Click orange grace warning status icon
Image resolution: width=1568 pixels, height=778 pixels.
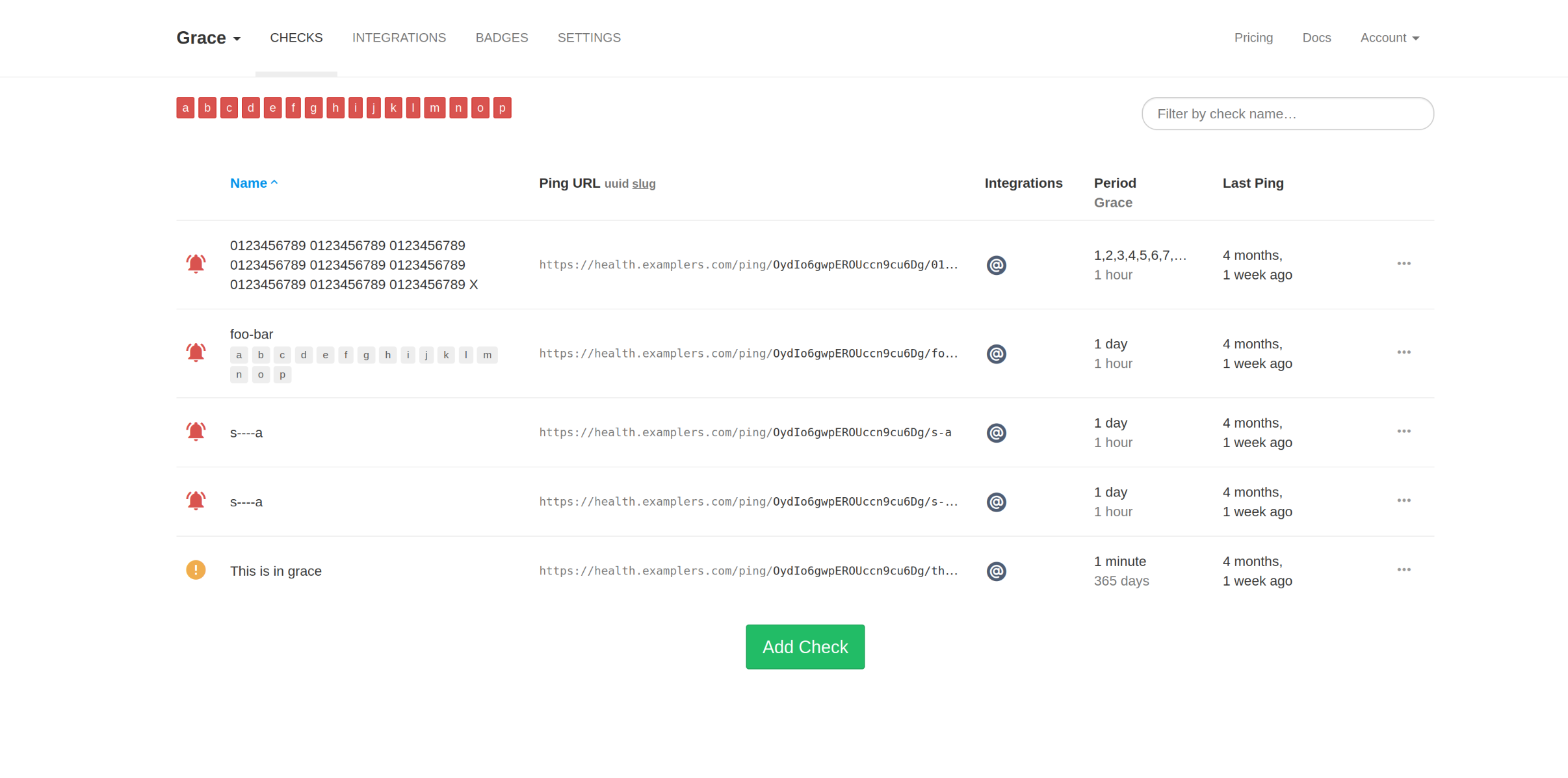pyautogui.click(x=196, y=570)
